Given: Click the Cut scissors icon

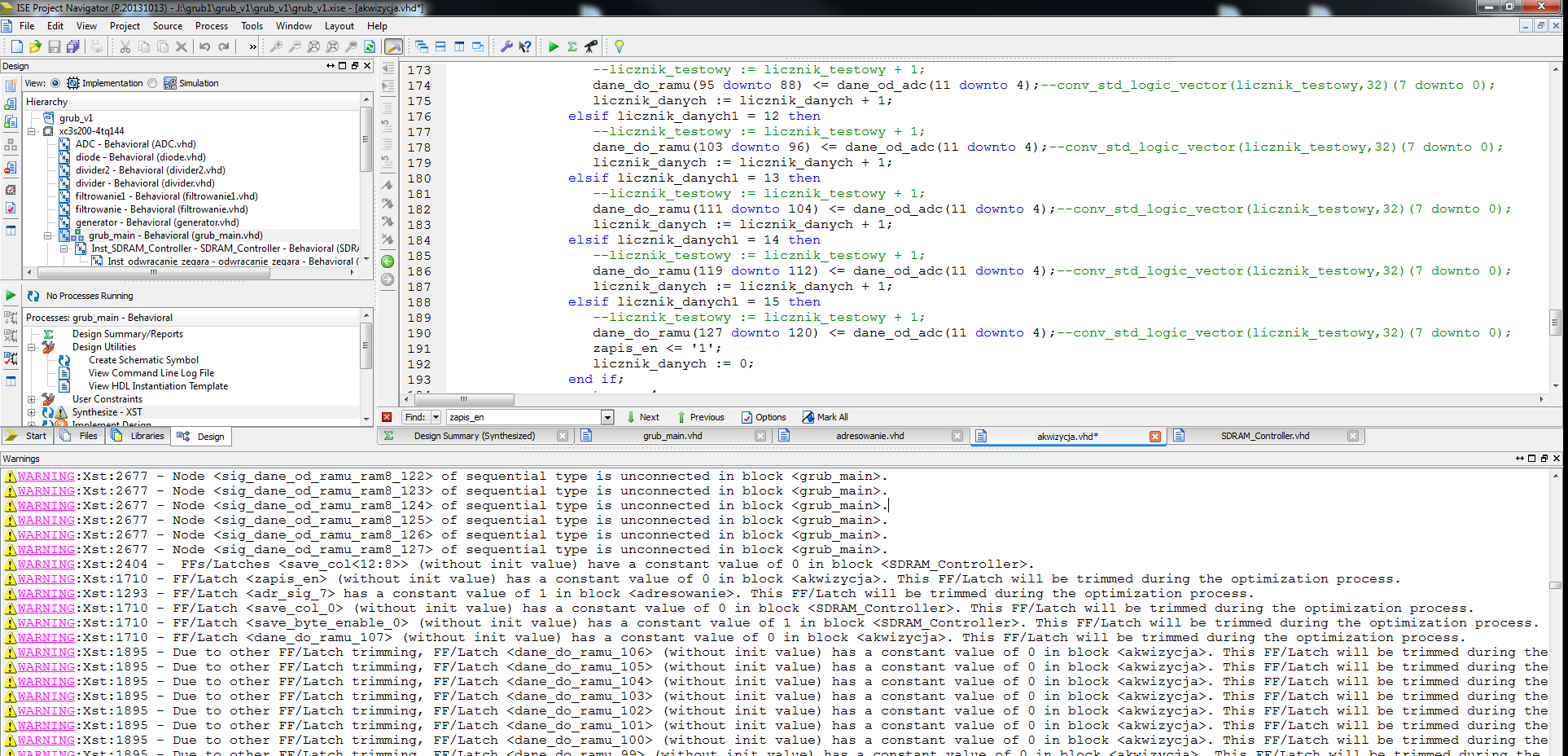Looking at the screenshot, I should pos(125,46).
